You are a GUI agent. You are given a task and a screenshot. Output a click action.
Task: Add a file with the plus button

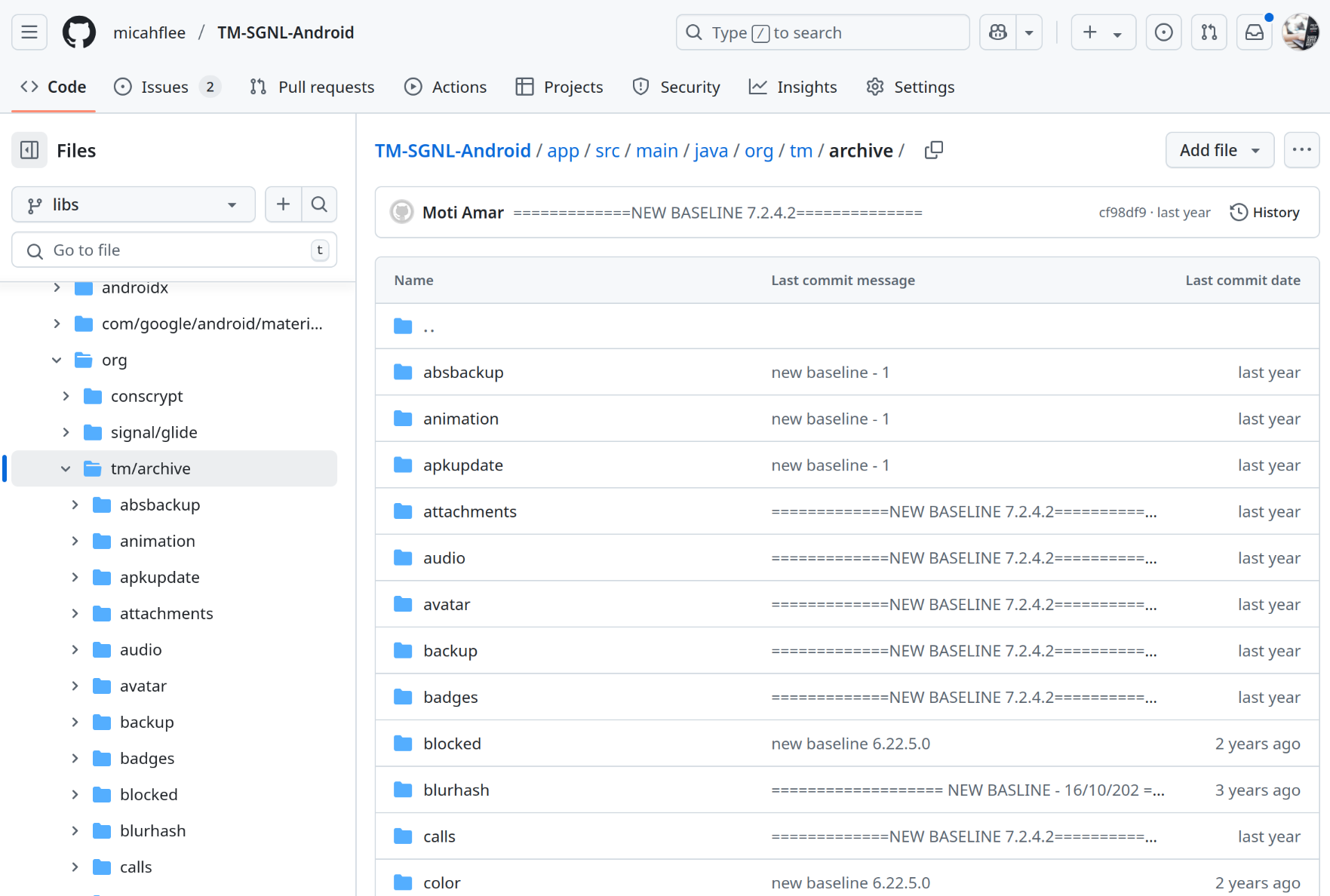tap(283, 204)
